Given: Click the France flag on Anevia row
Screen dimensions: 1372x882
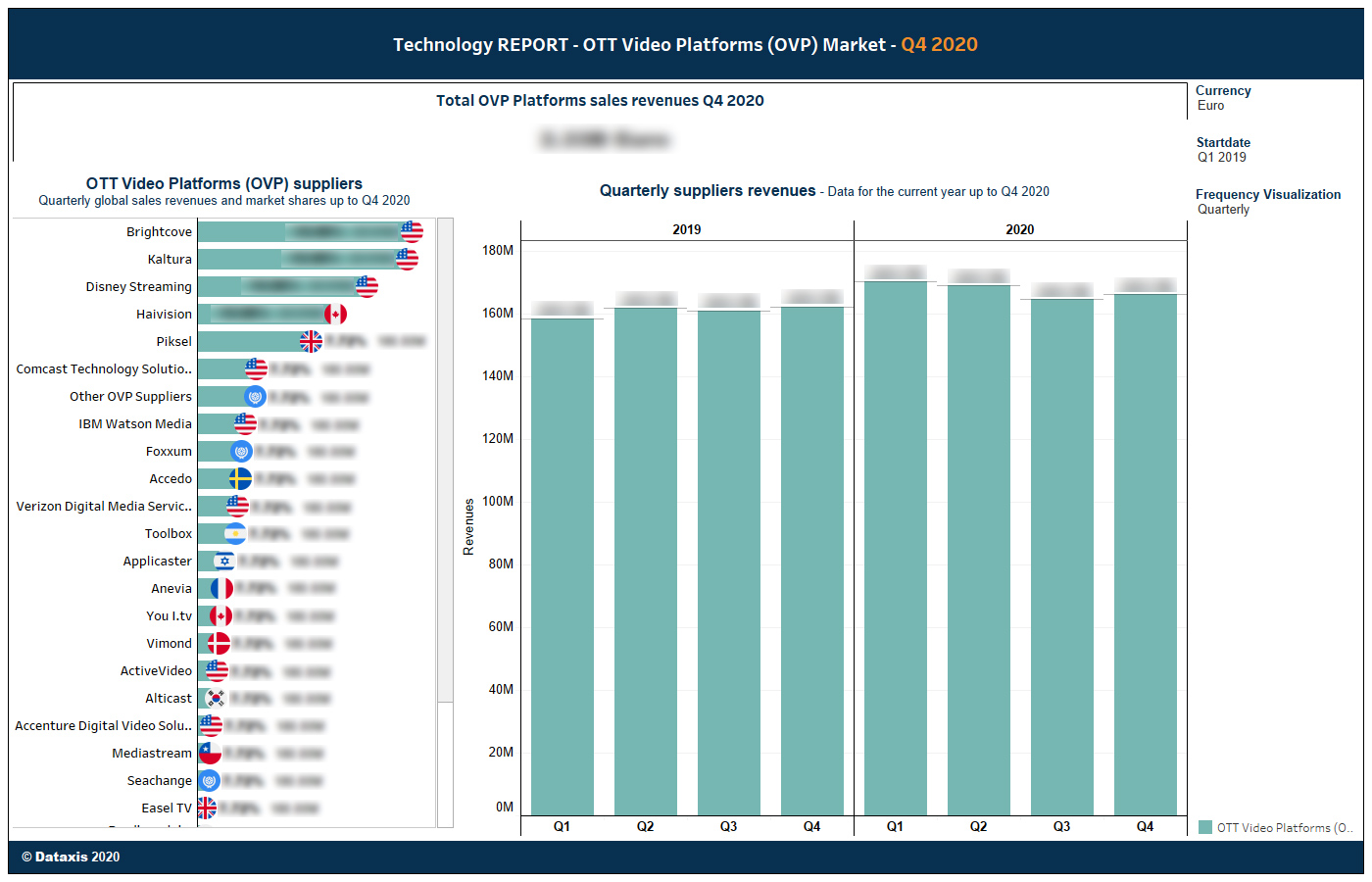Looking at the screenshot, I should coord(221,588).
